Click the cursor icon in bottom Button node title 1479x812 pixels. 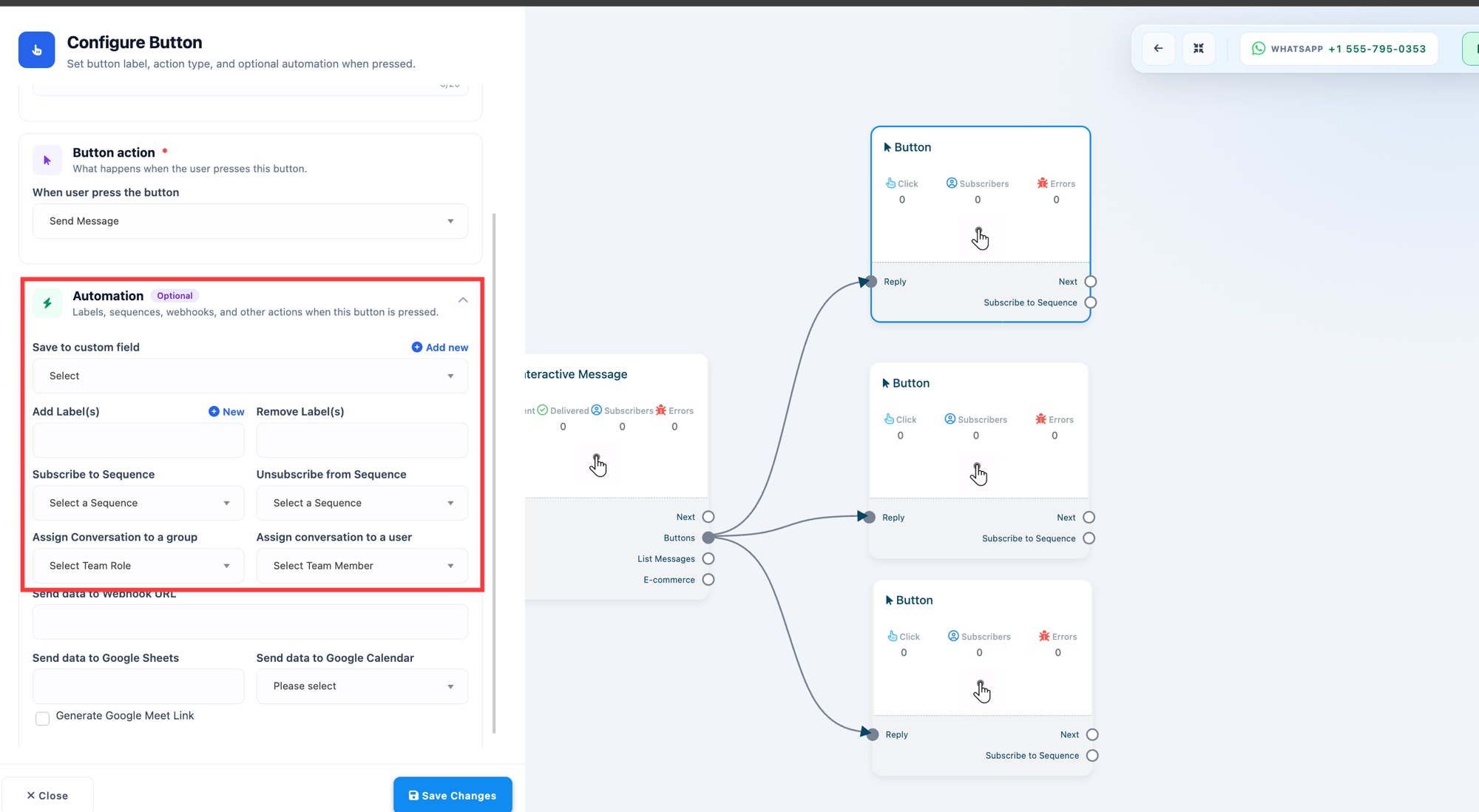pos(889,600)
